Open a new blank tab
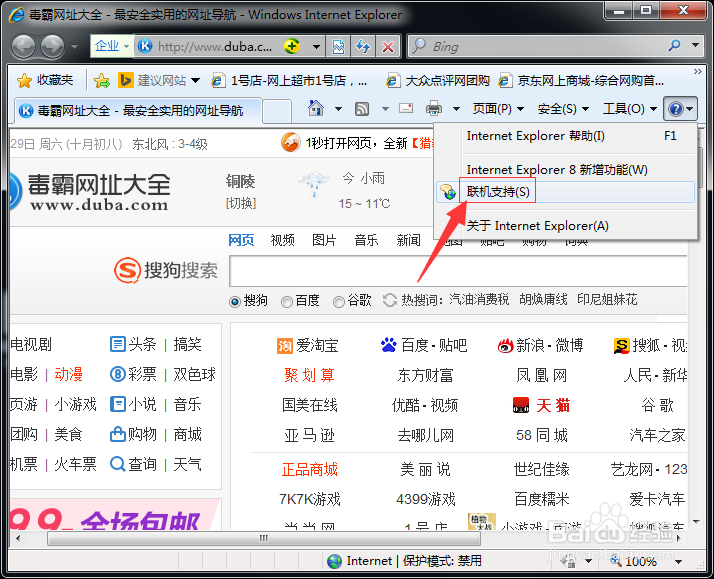 click(x=277, y=112)
